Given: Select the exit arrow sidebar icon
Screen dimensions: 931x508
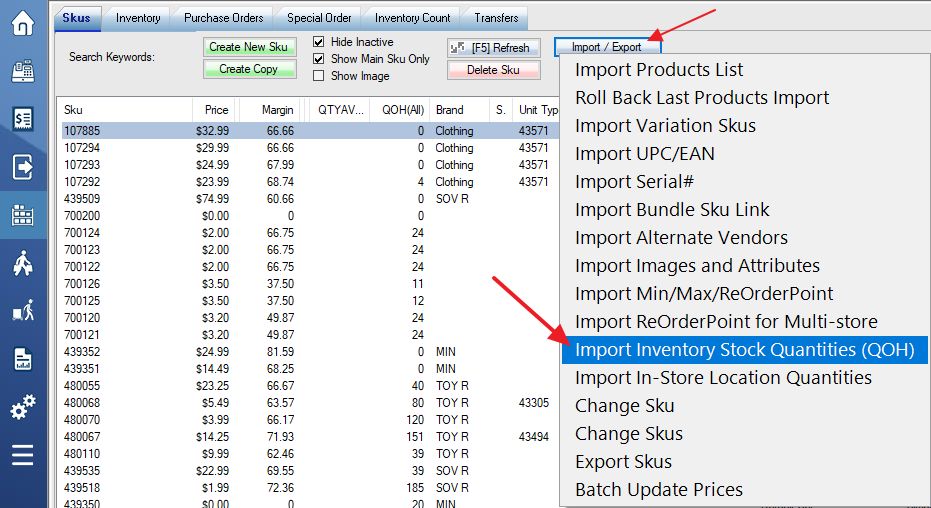Looking at the screenshot, I should 23,167.
